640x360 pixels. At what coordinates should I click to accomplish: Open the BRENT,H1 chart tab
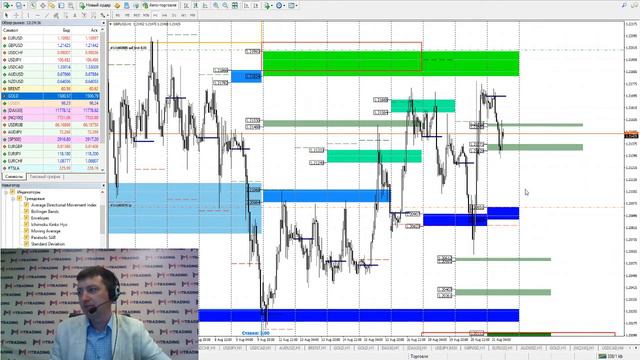(316, 348)
